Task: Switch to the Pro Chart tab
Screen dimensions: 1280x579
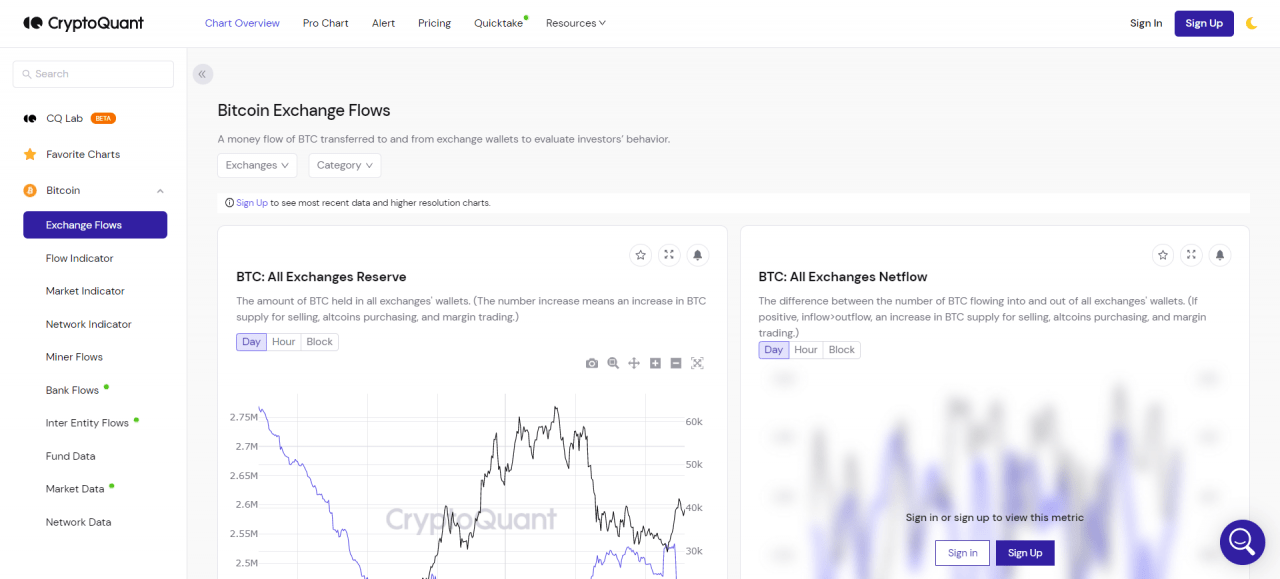Action: coord(325,22)
